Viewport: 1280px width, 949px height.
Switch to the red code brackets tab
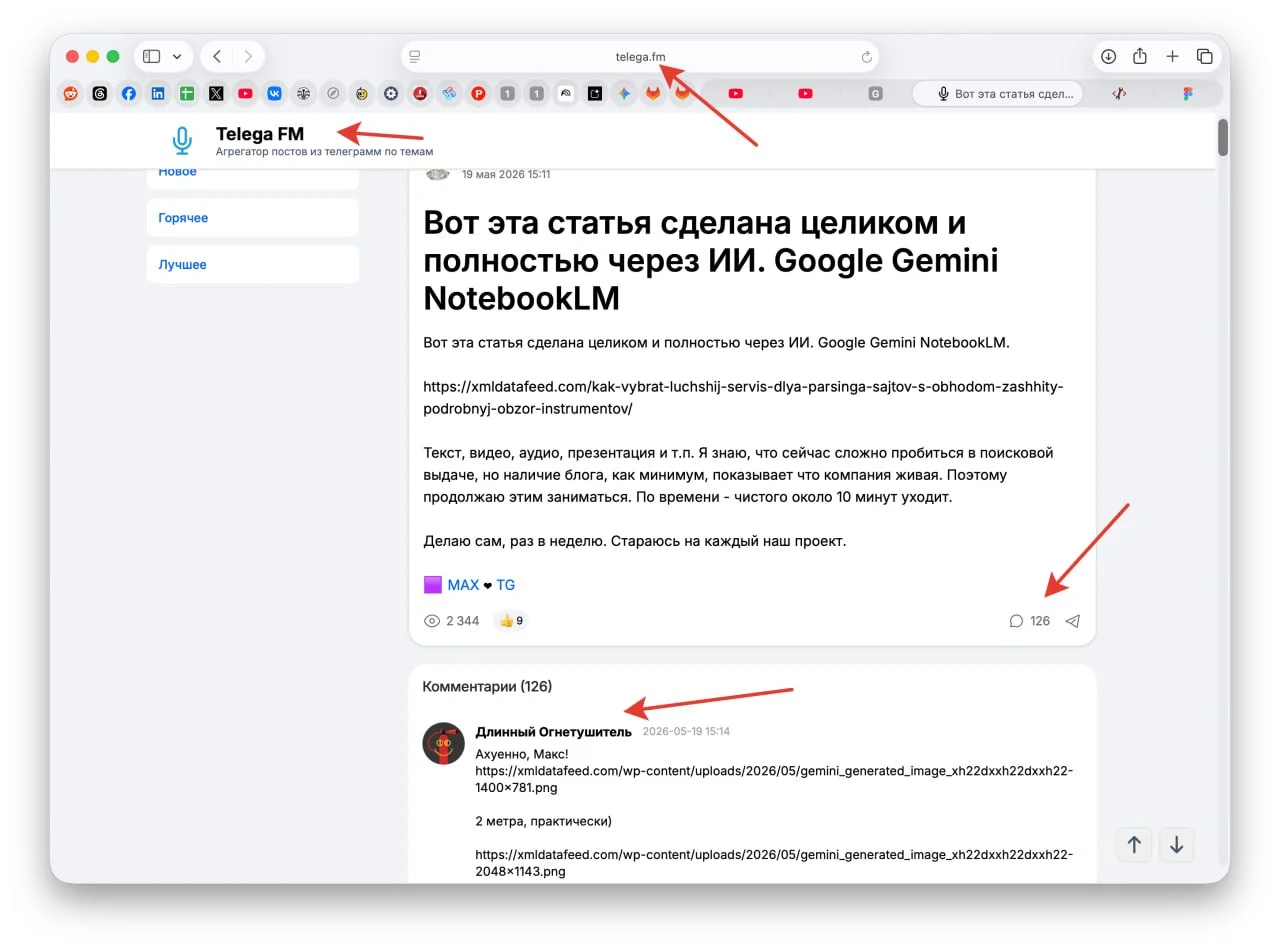(1119, 94)
